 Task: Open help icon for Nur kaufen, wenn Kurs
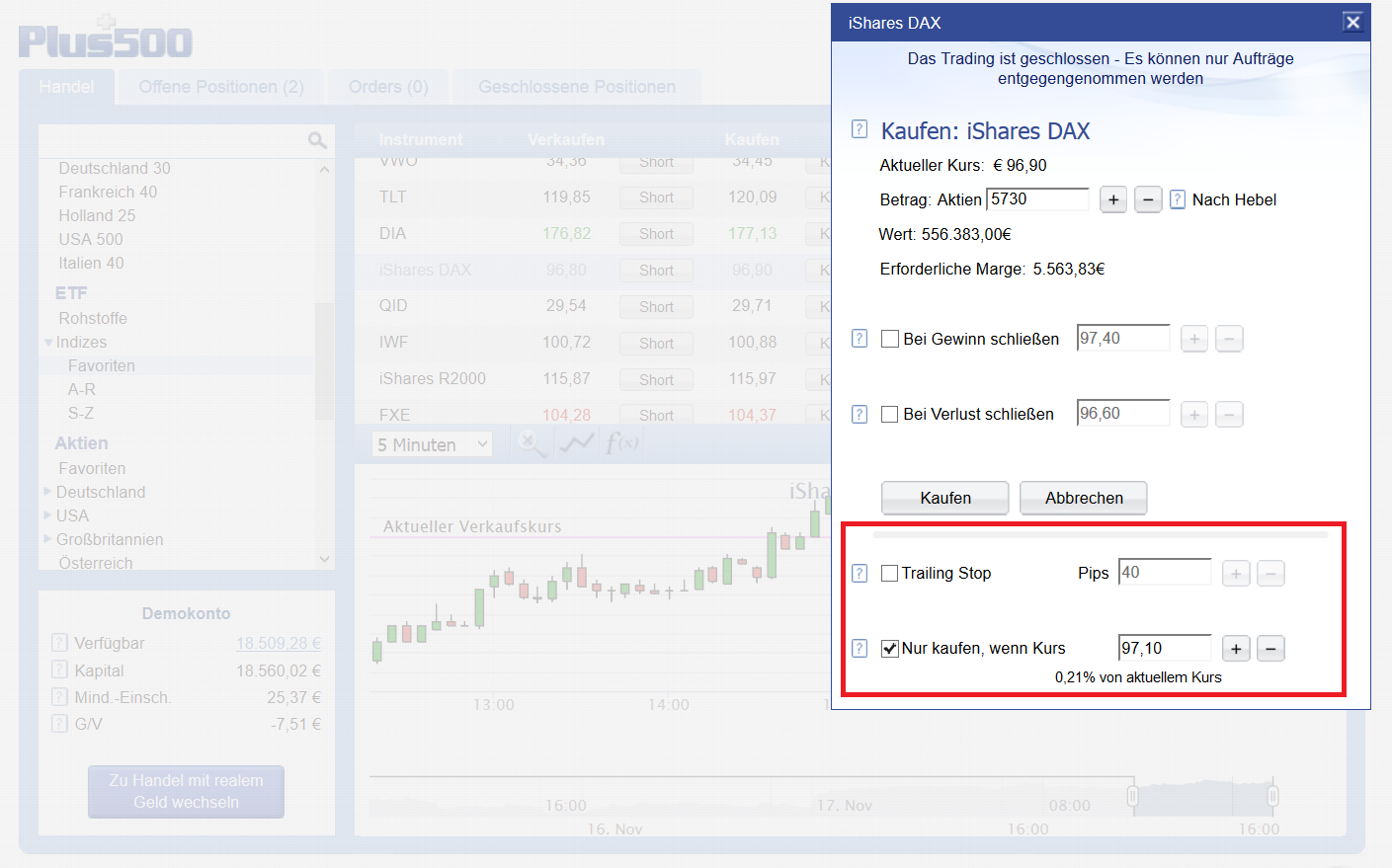(860, 648)
